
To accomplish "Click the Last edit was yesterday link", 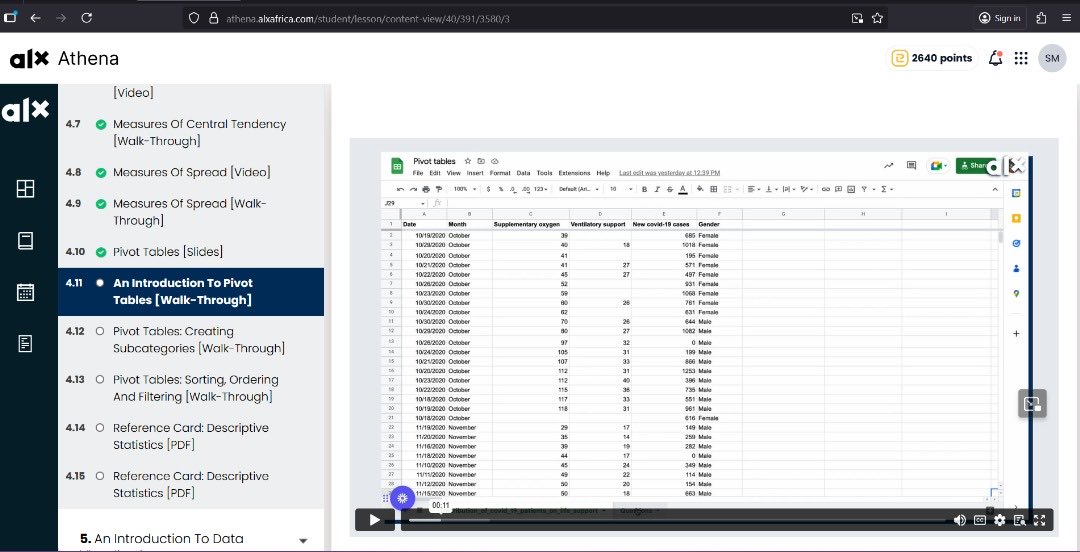I will 669,173.
